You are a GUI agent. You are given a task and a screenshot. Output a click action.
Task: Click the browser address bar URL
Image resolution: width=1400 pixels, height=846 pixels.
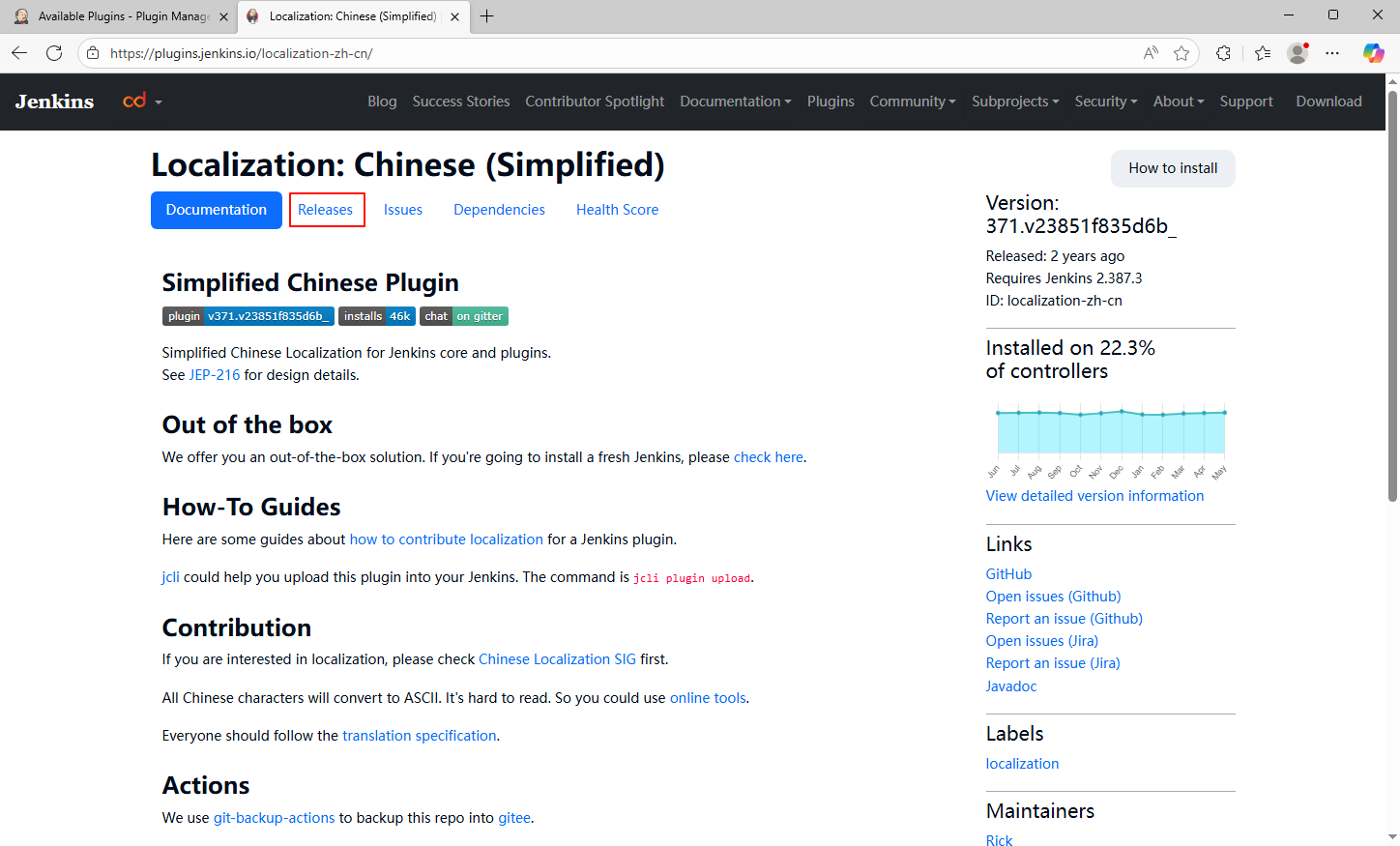pos(242,53)
